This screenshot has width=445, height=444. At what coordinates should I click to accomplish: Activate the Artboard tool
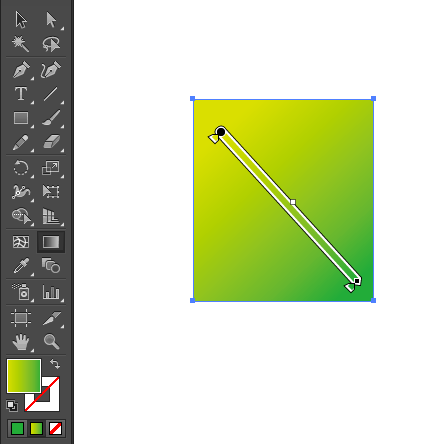click(x=21, y=318)
